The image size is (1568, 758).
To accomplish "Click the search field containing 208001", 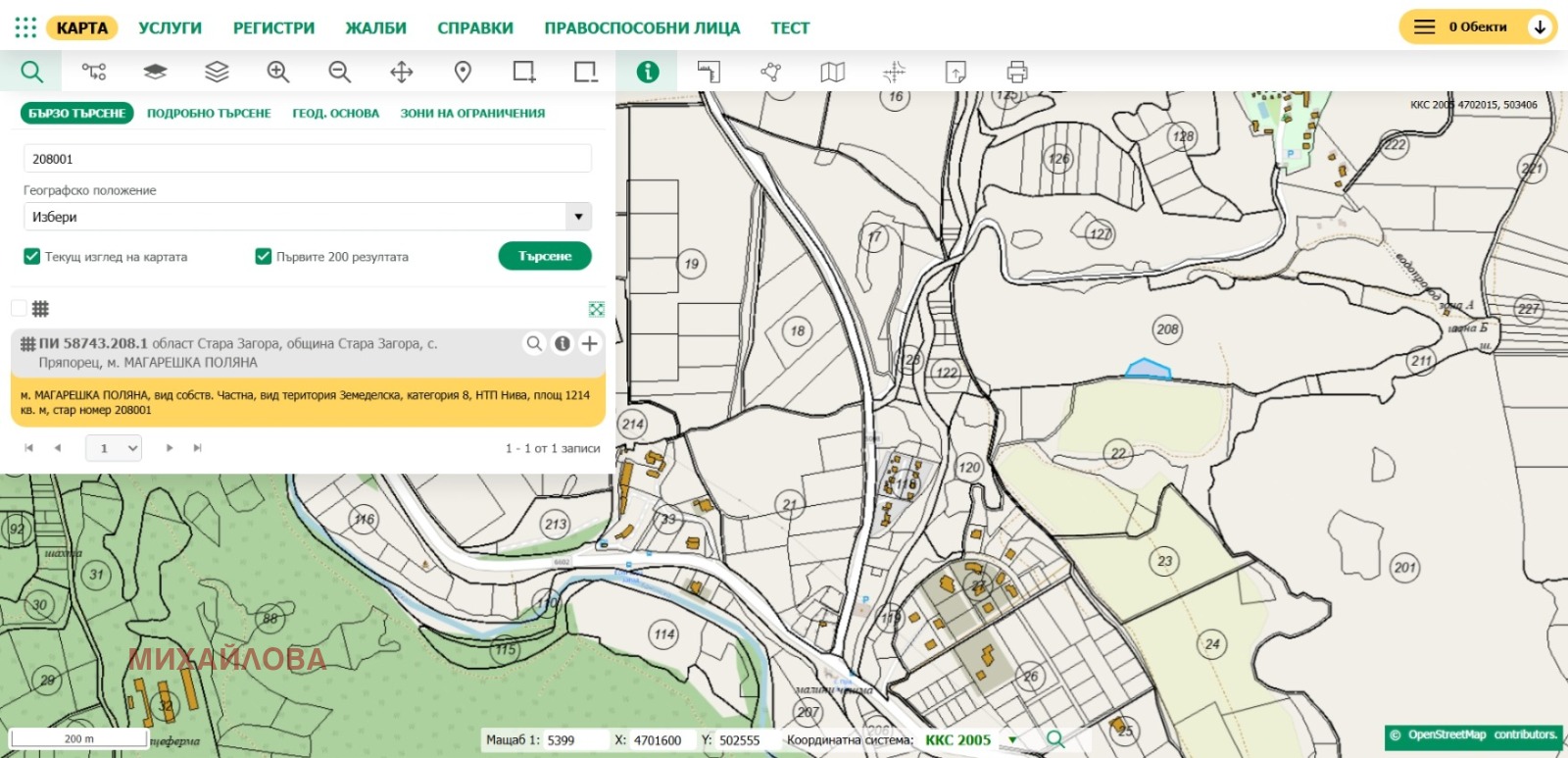I will 307,159.
